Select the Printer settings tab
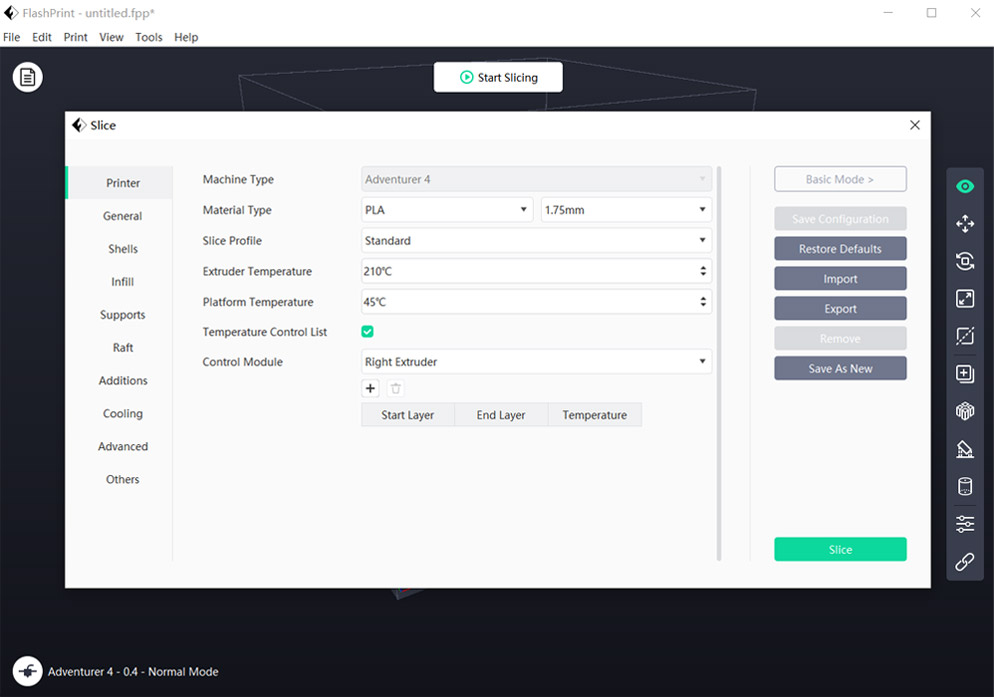Viewport: 994px width, 697px height. (x=119, y=183)
